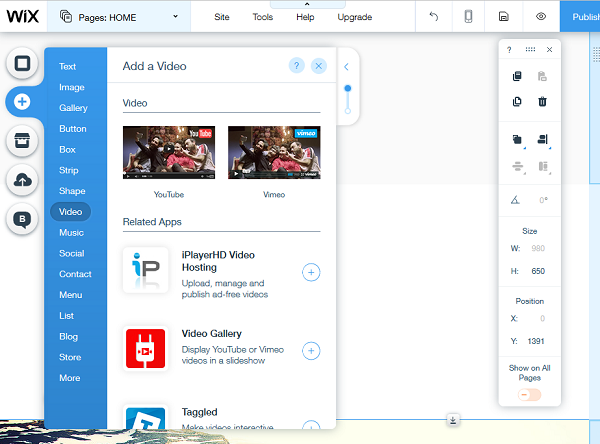Select Contact in the Add menu

click(x=75, y=274)
